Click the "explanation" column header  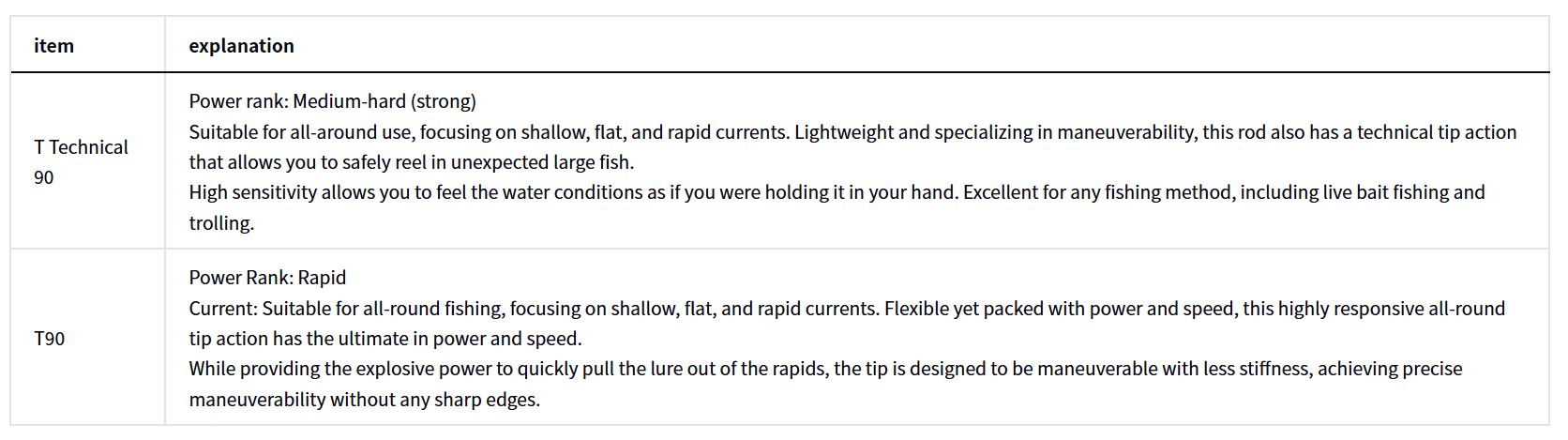click(241, 46)
